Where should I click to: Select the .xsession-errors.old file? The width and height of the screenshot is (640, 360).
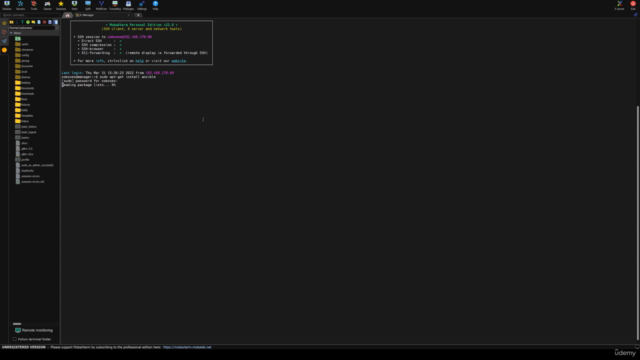(x=30, y=182)
